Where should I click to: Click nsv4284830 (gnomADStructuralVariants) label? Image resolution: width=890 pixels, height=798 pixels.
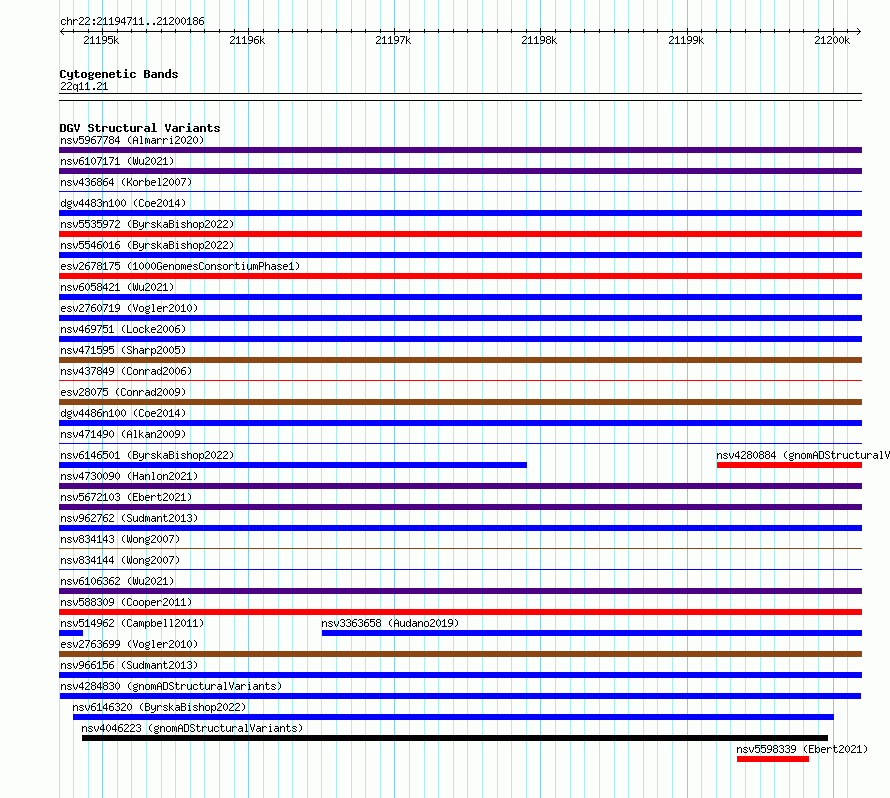pos(171,686)
